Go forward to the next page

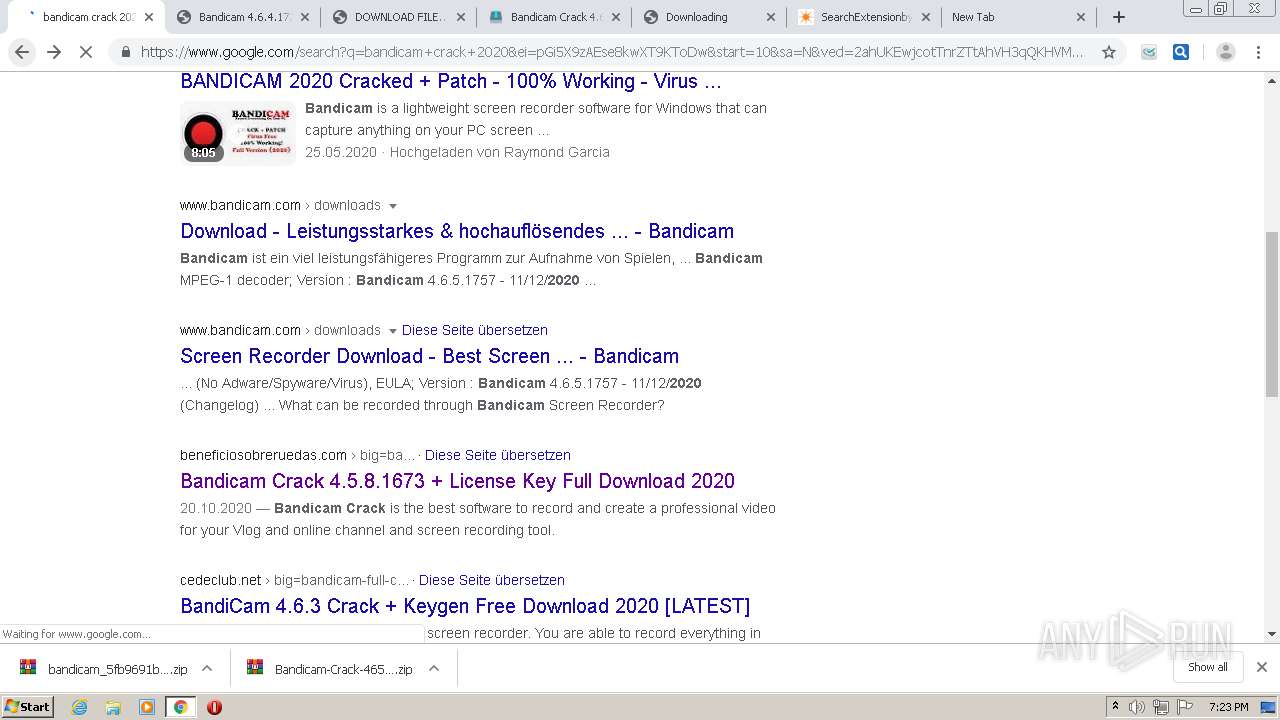[54, 52]
